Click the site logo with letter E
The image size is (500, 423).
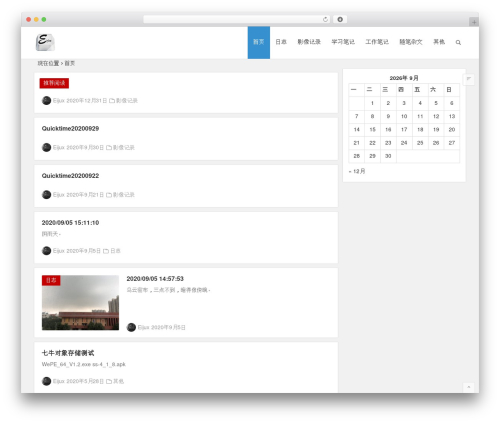(x=45, y=42)
